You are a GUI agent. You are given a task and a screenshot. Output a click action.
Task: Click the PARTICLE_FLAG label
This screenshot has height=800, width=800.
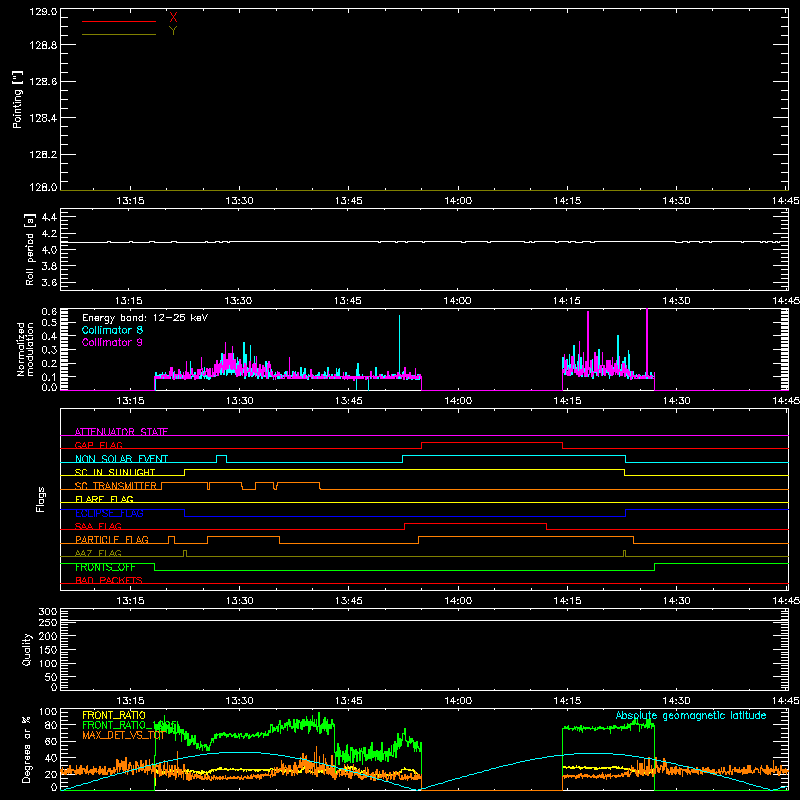(x=112, y=540)
